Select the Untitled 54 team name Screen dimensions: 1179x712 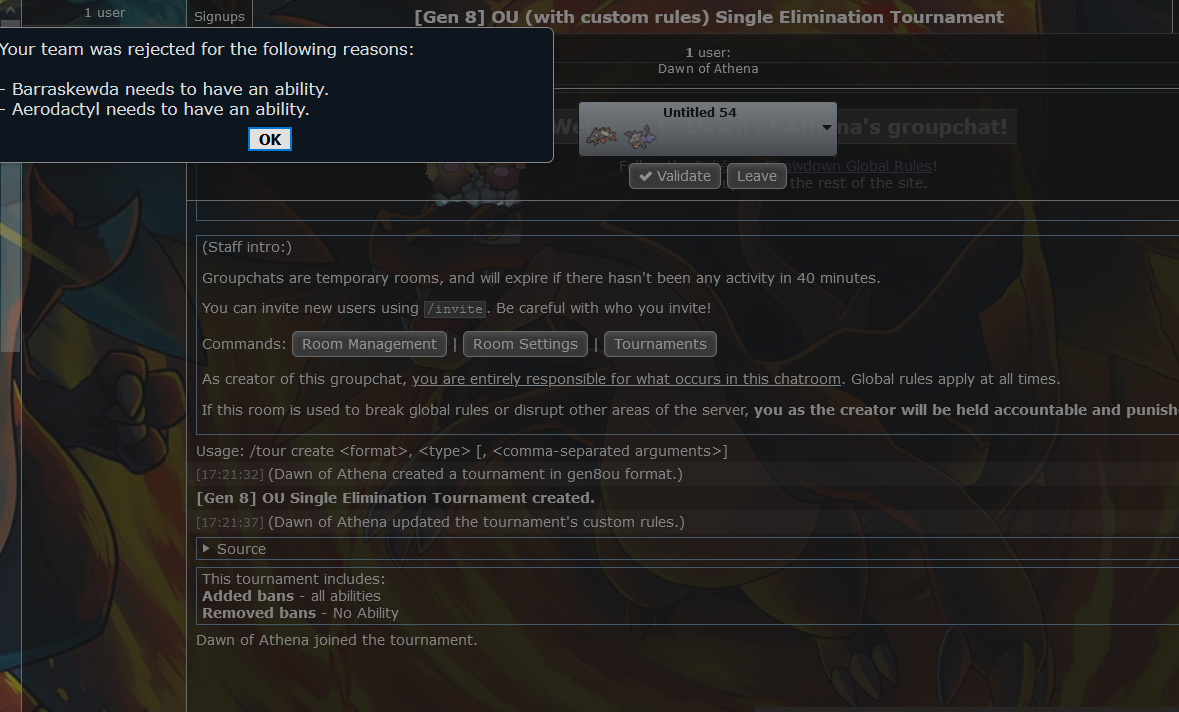pos(699,112)
